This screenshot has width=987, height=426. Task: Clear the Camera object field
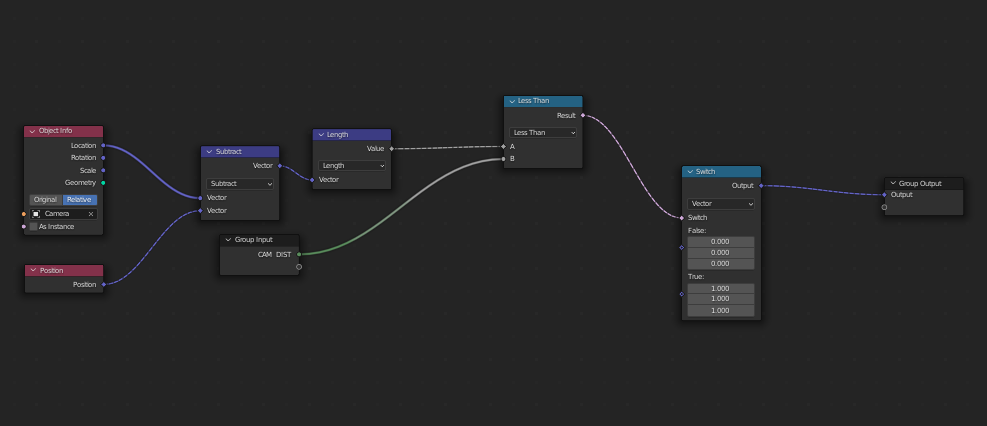pyautogui.click(x=91, y=214)
